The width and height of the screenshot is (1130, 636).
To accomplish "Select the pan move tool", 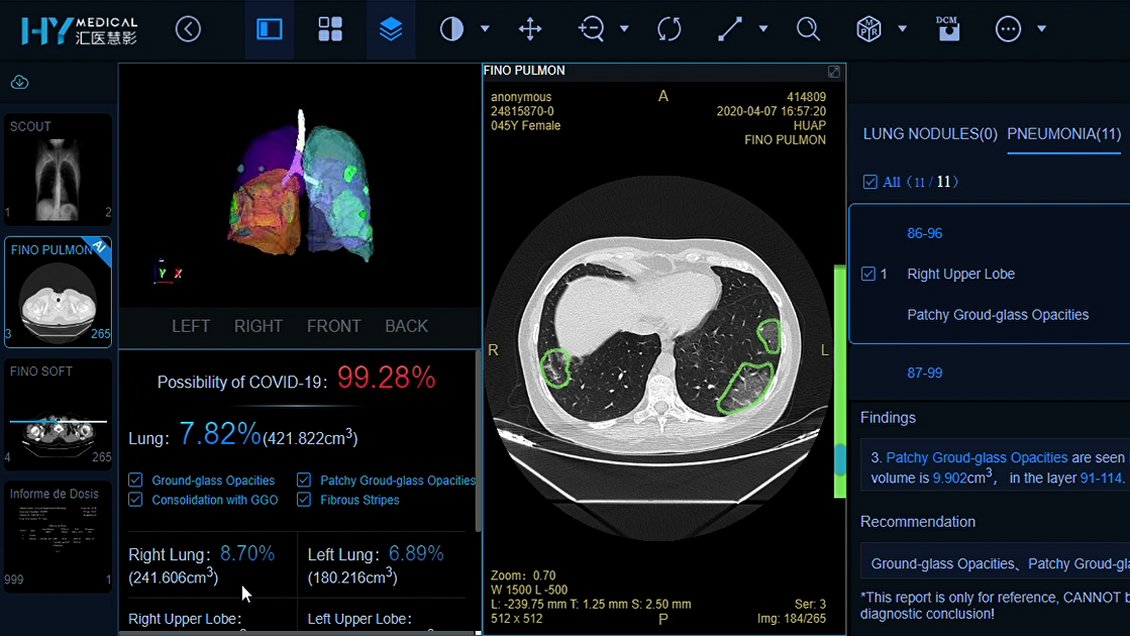I will (x=530, y=29).
